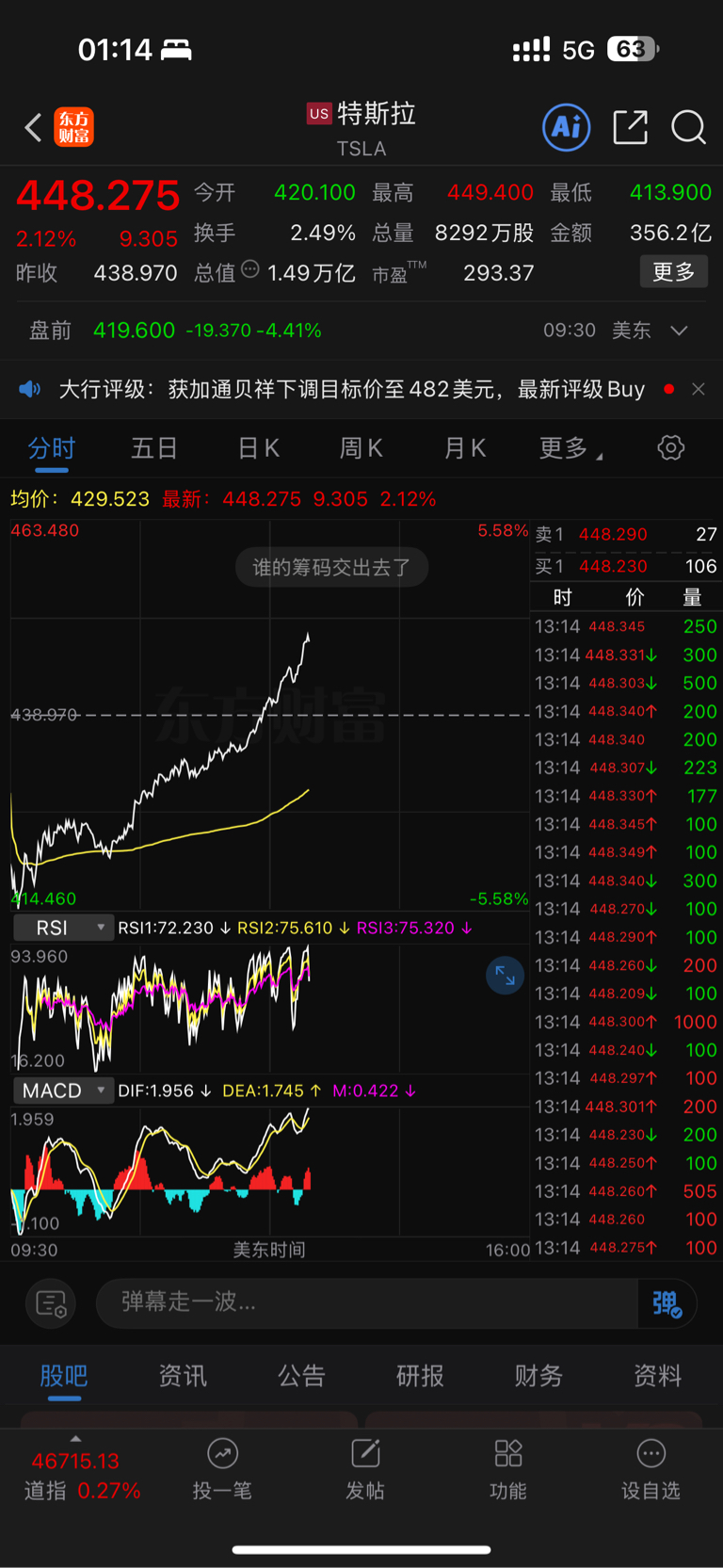Tap the 总量 8292万股 value
This screenshot has height=1568, width=723.
[484, 233]
